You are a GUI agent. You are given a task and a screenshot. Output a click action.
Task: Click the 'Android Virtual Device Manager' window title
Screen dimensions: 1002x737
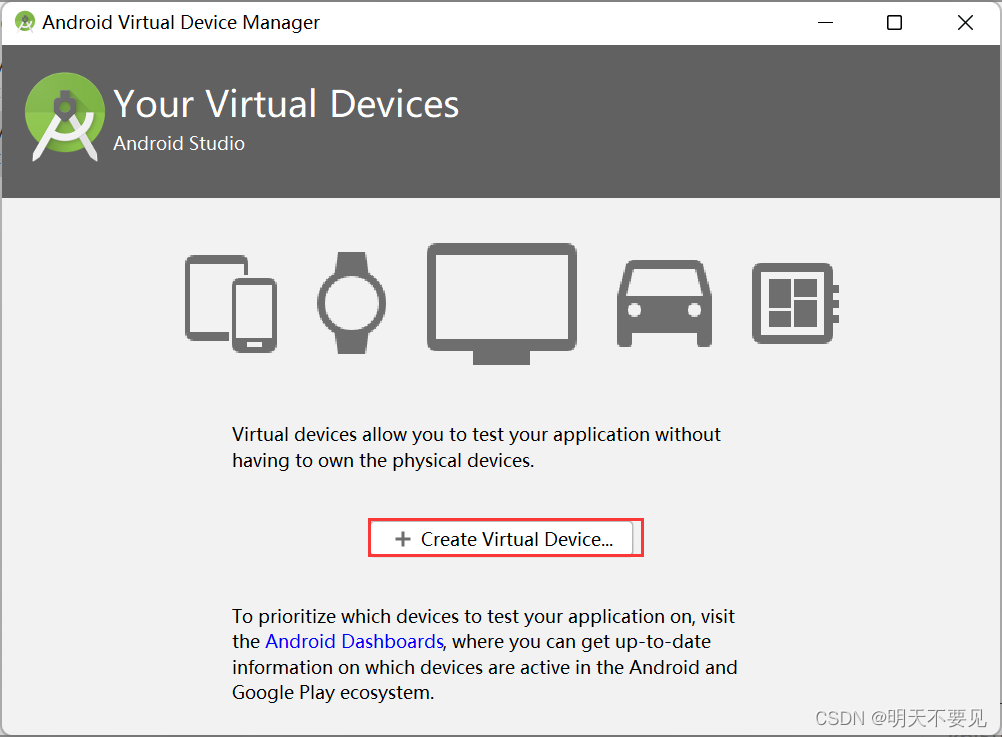[x=181, y=22]
